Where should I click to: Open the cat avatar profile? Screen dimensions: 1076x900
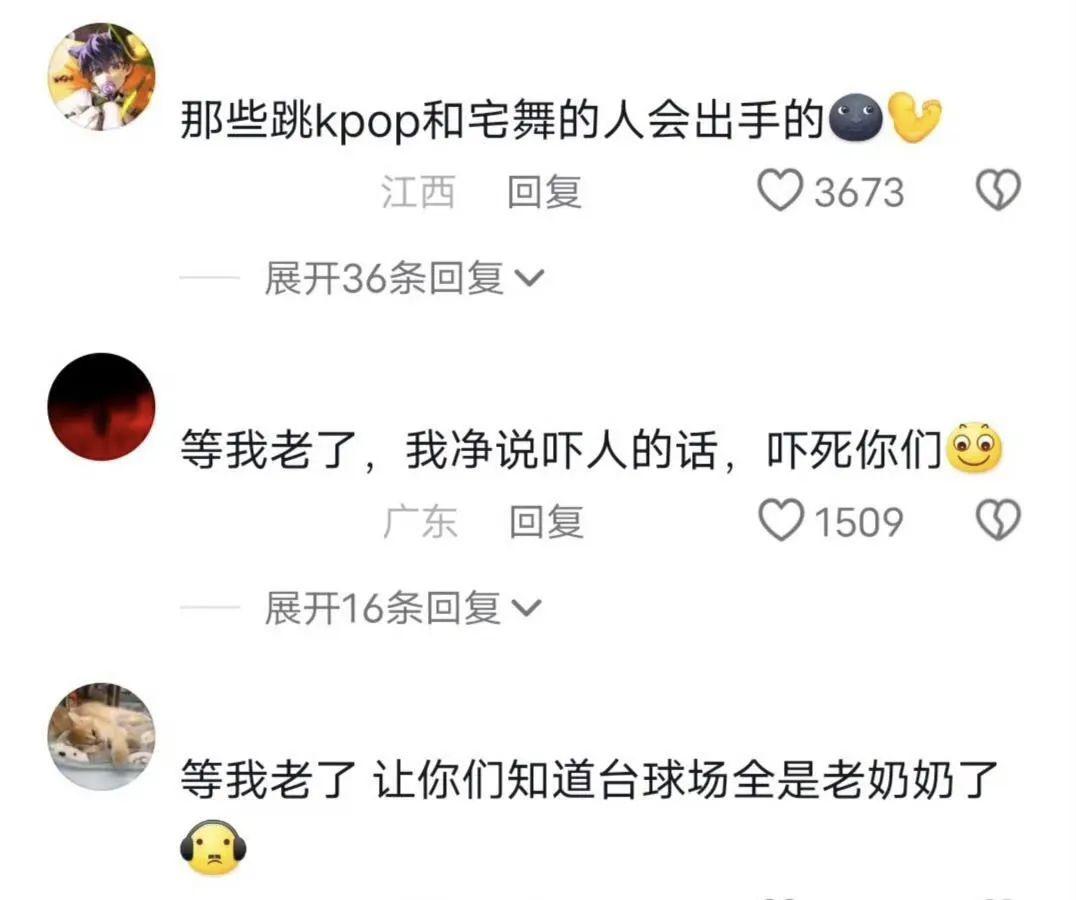click(102, 737)
